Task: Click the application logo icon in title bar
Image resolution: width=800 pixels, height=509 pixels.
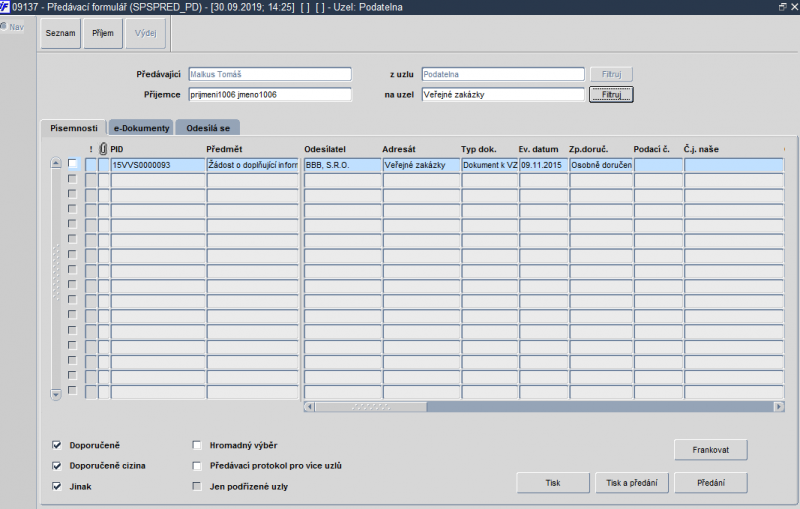Action: (x=5, y=7)
